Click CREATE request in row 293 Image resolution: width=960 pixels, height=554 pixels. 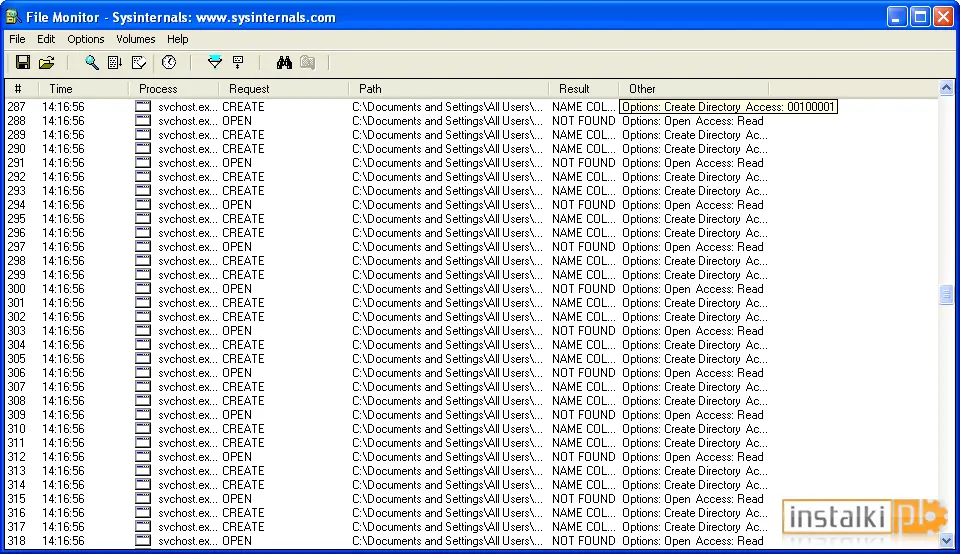coord(243,191)
